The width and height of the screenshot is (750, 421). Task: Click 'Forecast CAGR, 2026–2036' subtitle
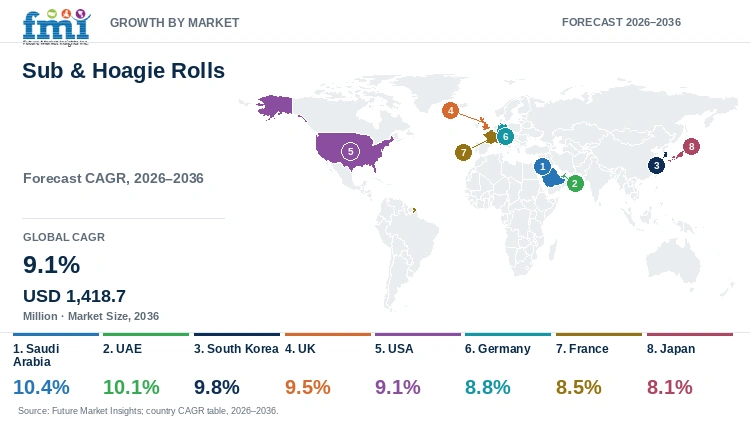click(113, 178)
